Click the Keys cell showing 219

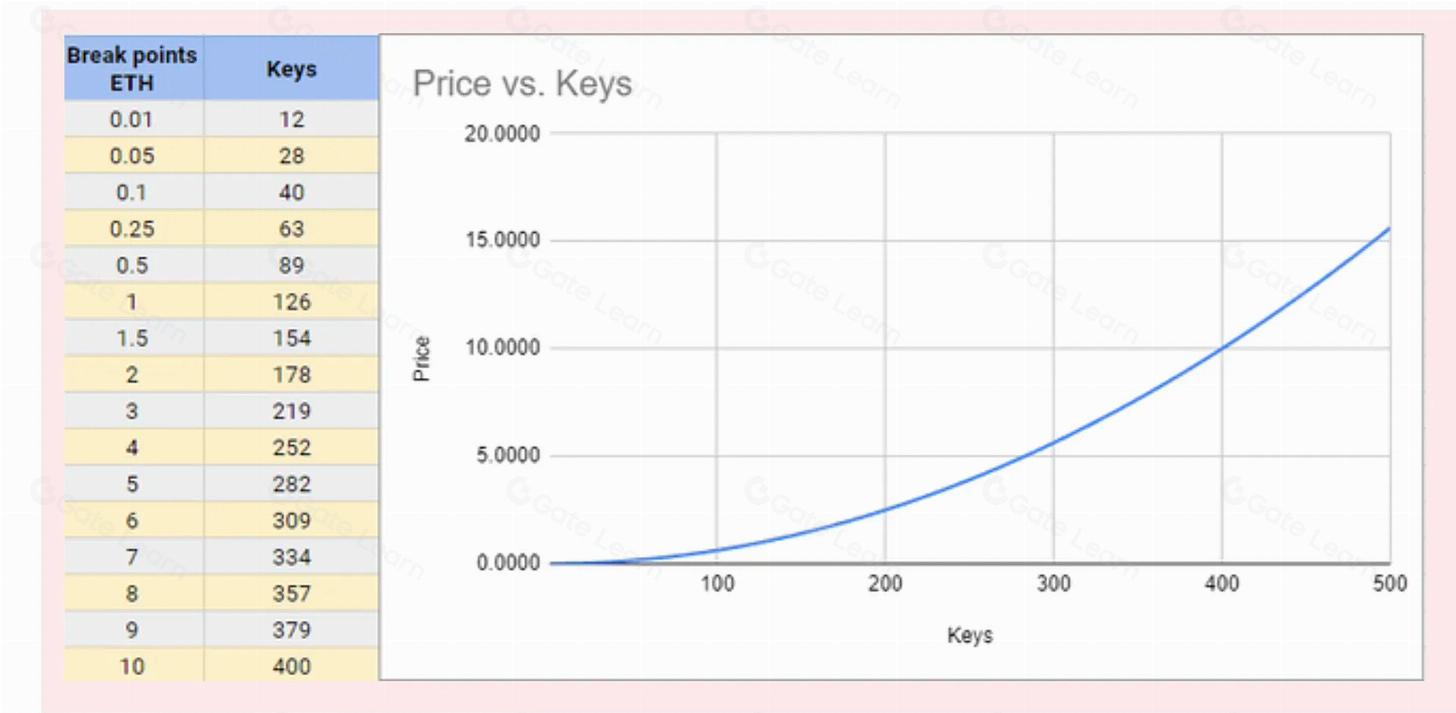tap(291, 411)
